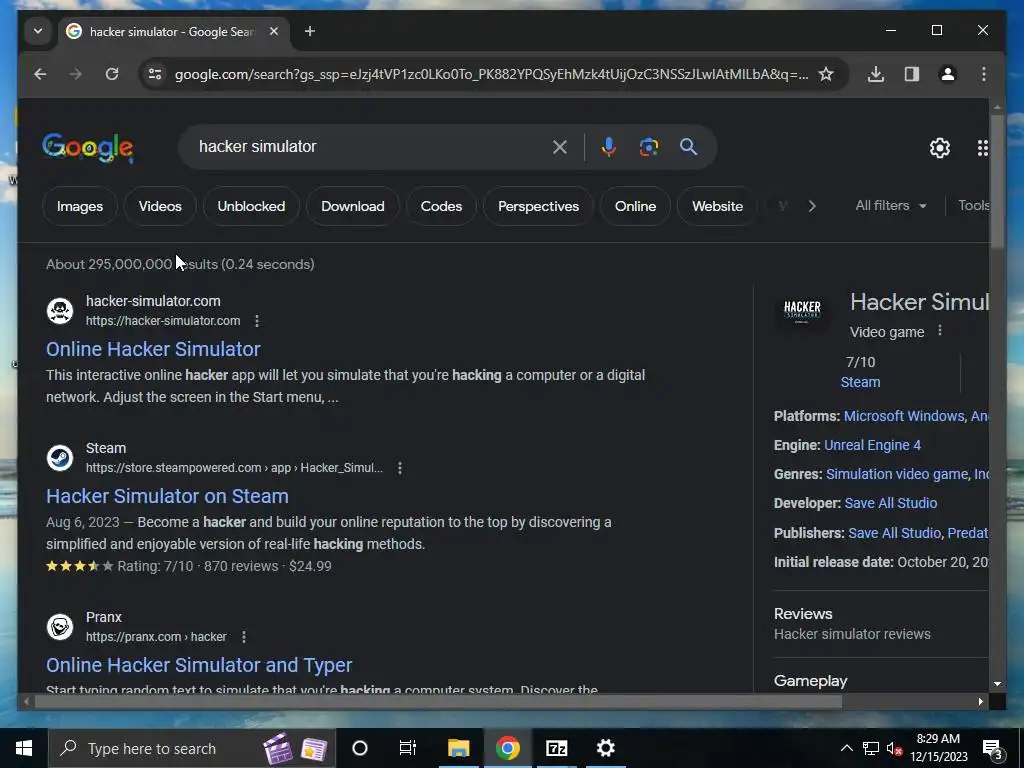Show more filter chips with right chevron

click(x=812, y=206)
